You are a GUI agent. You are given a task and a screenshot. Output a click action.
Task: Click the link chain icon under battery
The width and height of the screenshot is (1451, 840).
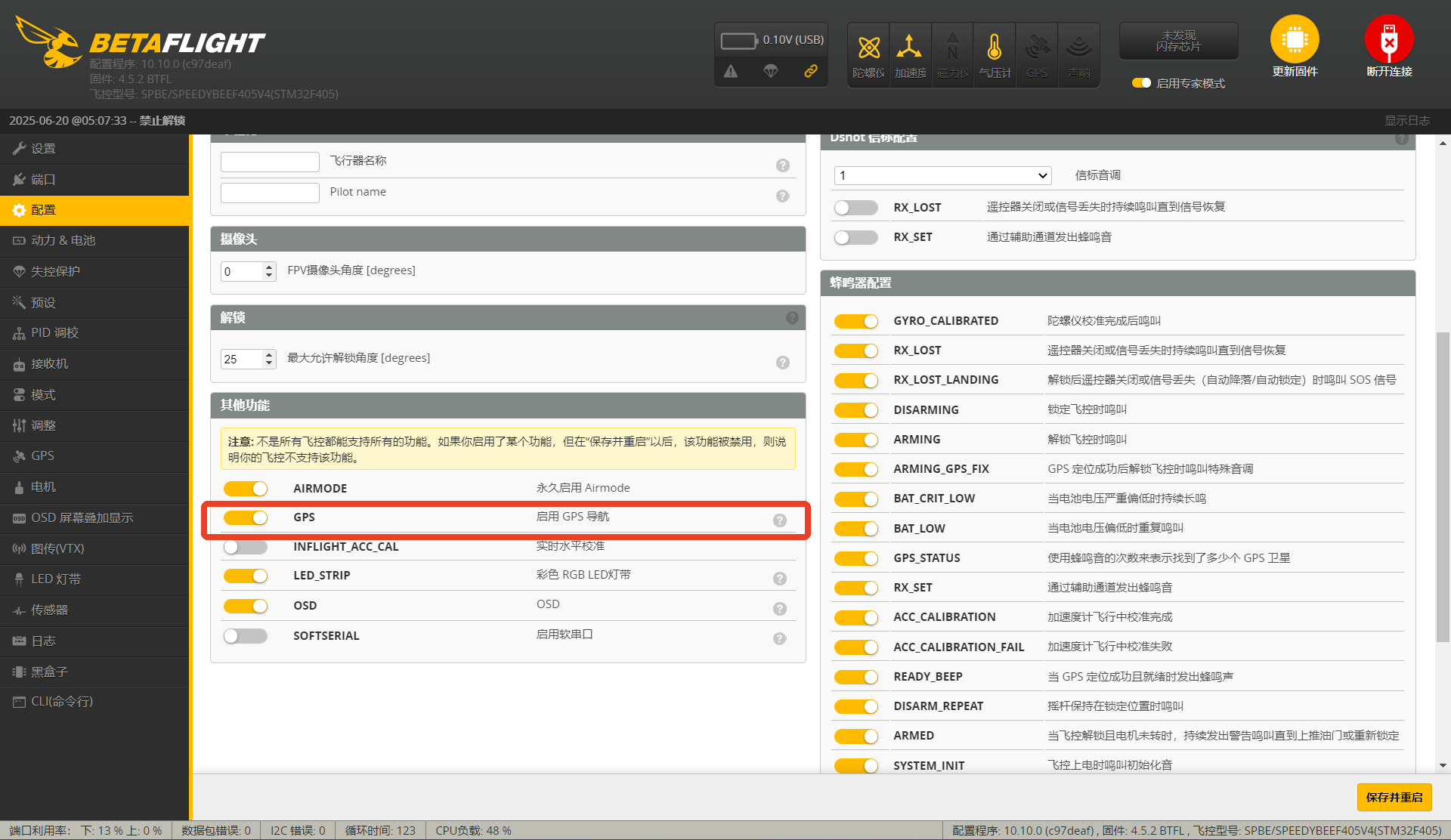click(x=811, y=71)
